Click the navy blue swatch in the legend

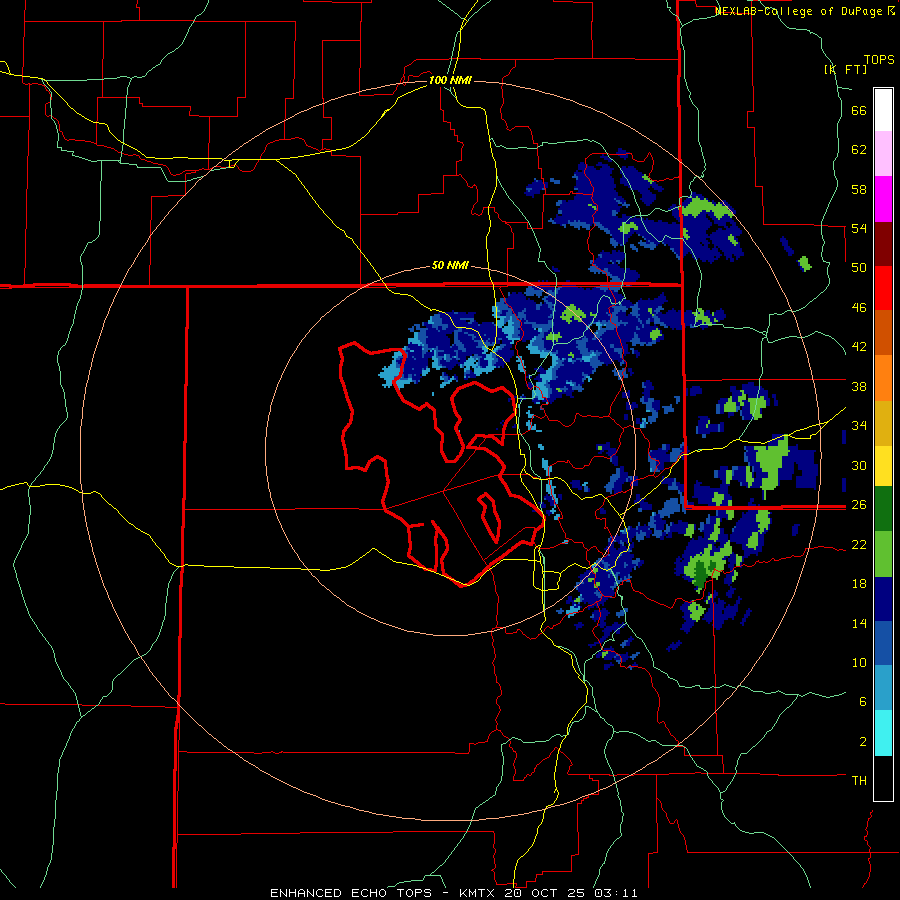pos(883,599)
